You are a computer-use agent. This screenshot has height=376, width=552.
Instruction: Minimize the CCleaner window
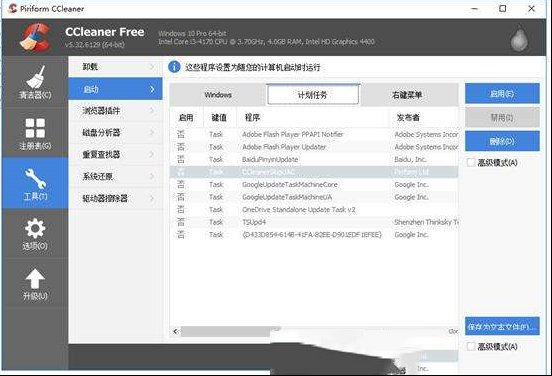coord(475,8)
